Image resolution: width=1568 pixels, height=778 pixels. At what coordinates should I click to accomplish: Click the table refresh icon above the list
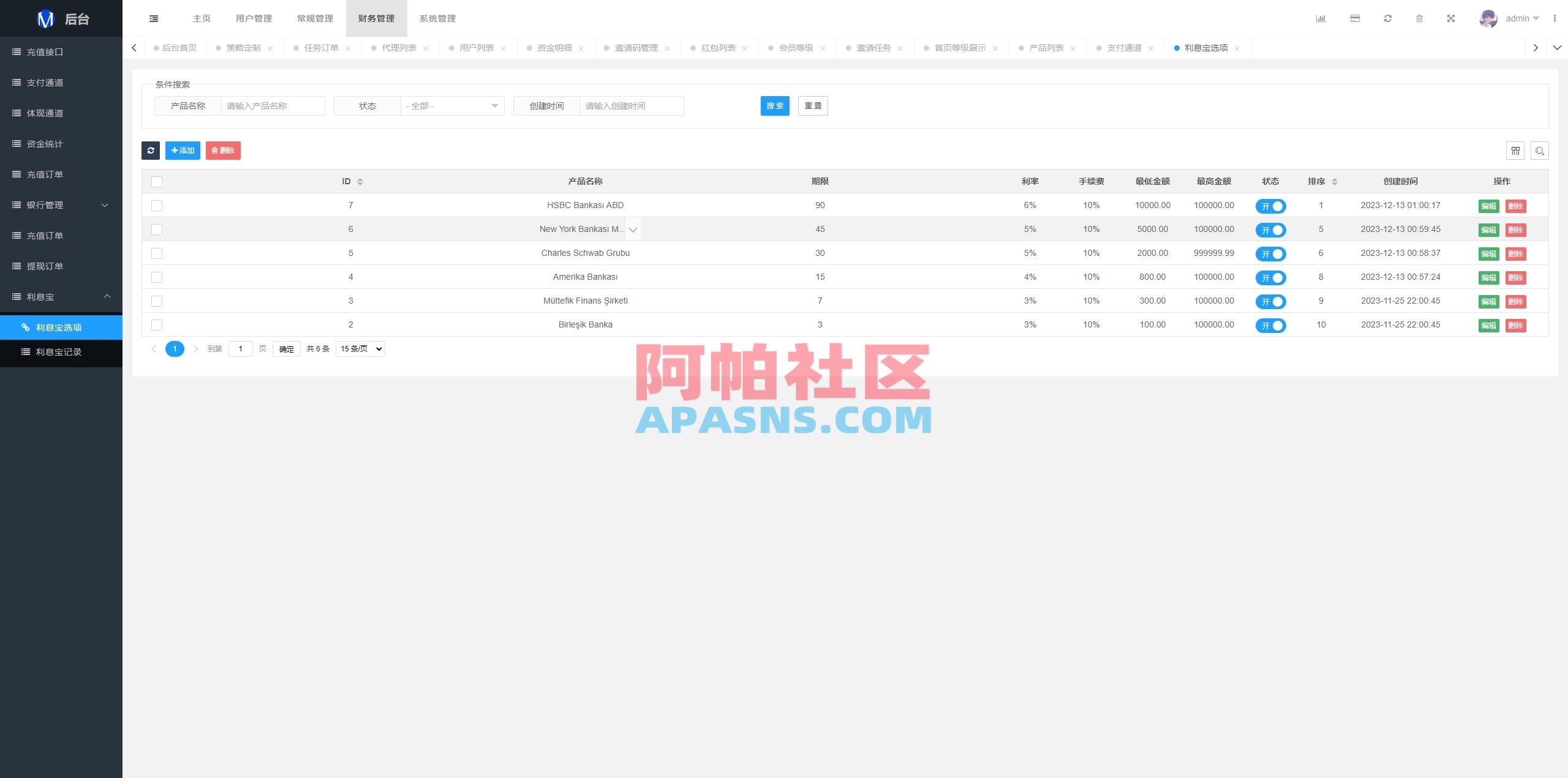pyautogui.click(x=151, y=151)
